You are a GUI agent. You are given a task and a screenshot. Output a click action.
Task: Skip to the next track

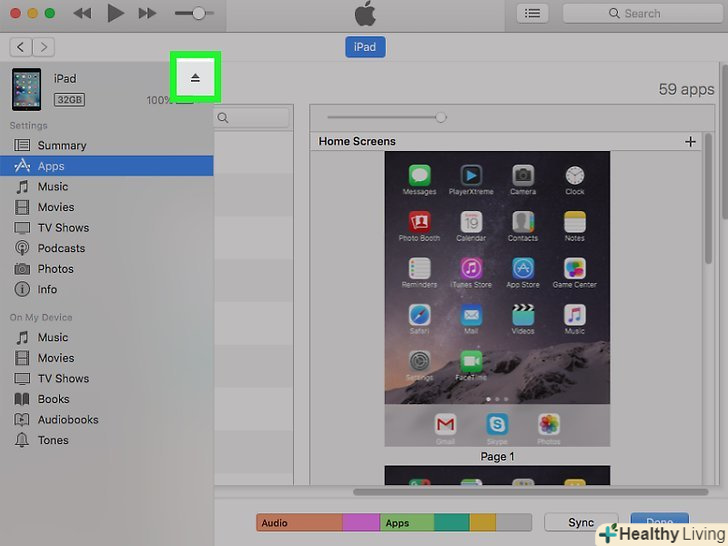(x=147, y=13)
